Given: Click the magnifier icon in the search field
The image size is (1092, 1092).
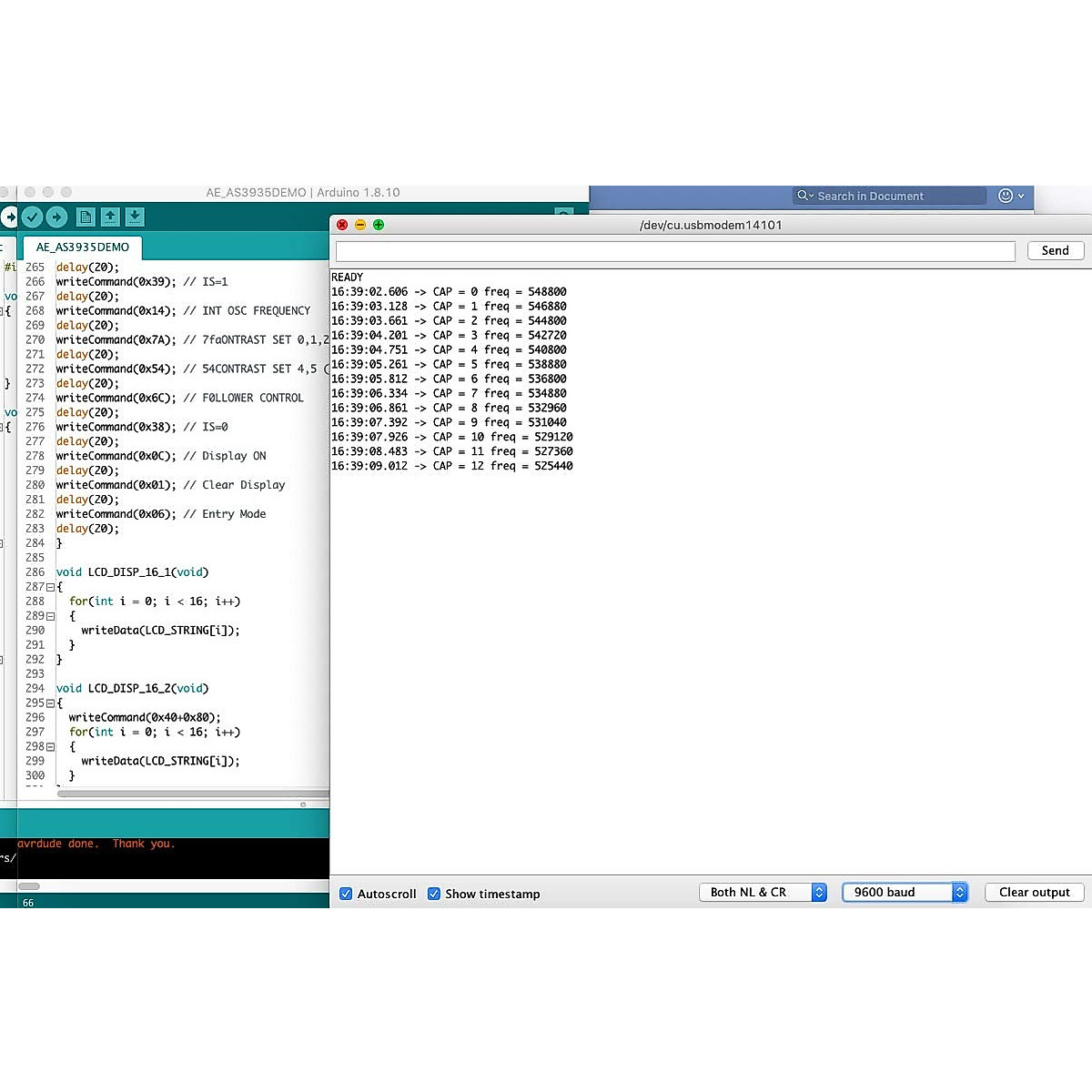Looking at the screenshot, I should pos(803,196).
